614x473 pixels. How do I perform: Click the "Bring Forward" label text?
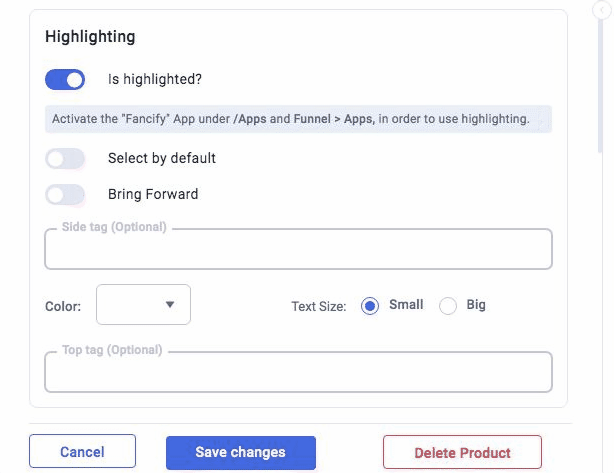point(153,195)
